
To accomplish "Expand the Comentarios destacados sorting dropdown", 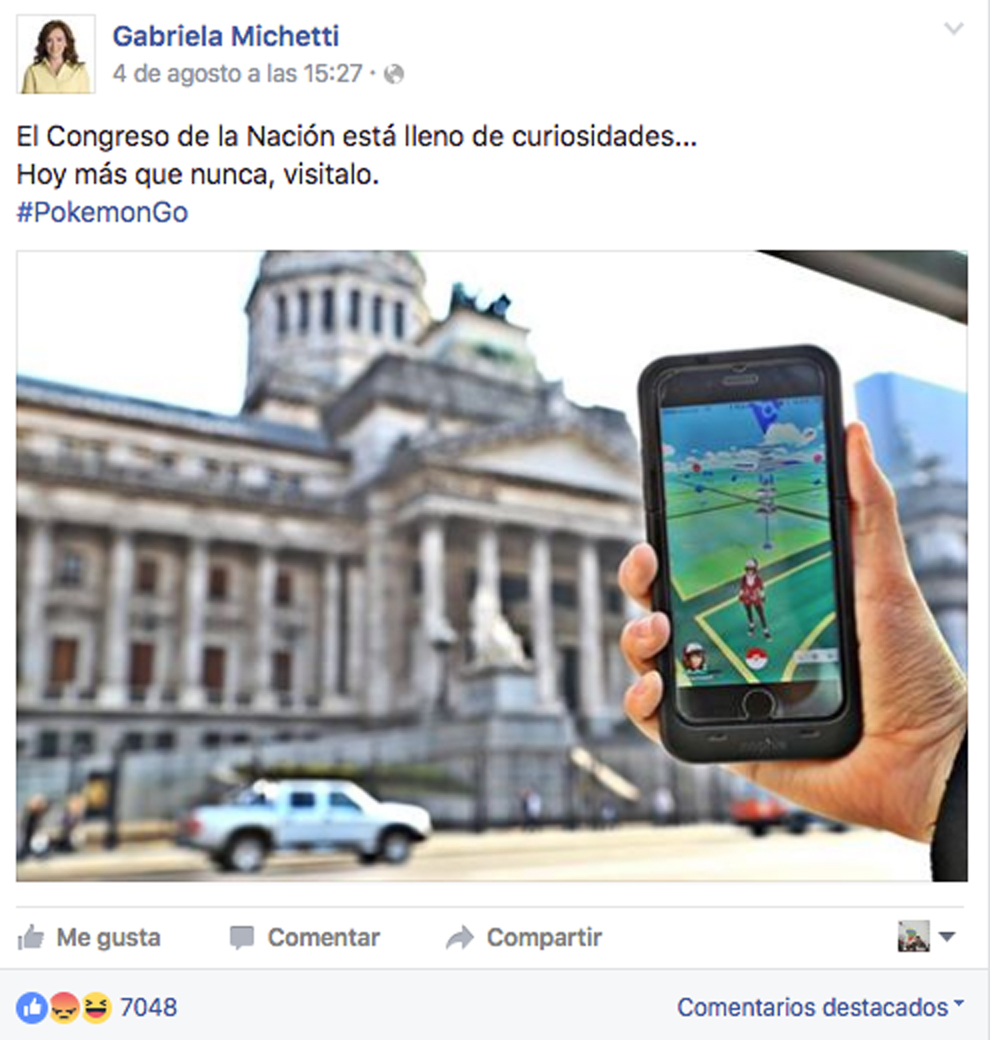I will [x=821, y=1007].
